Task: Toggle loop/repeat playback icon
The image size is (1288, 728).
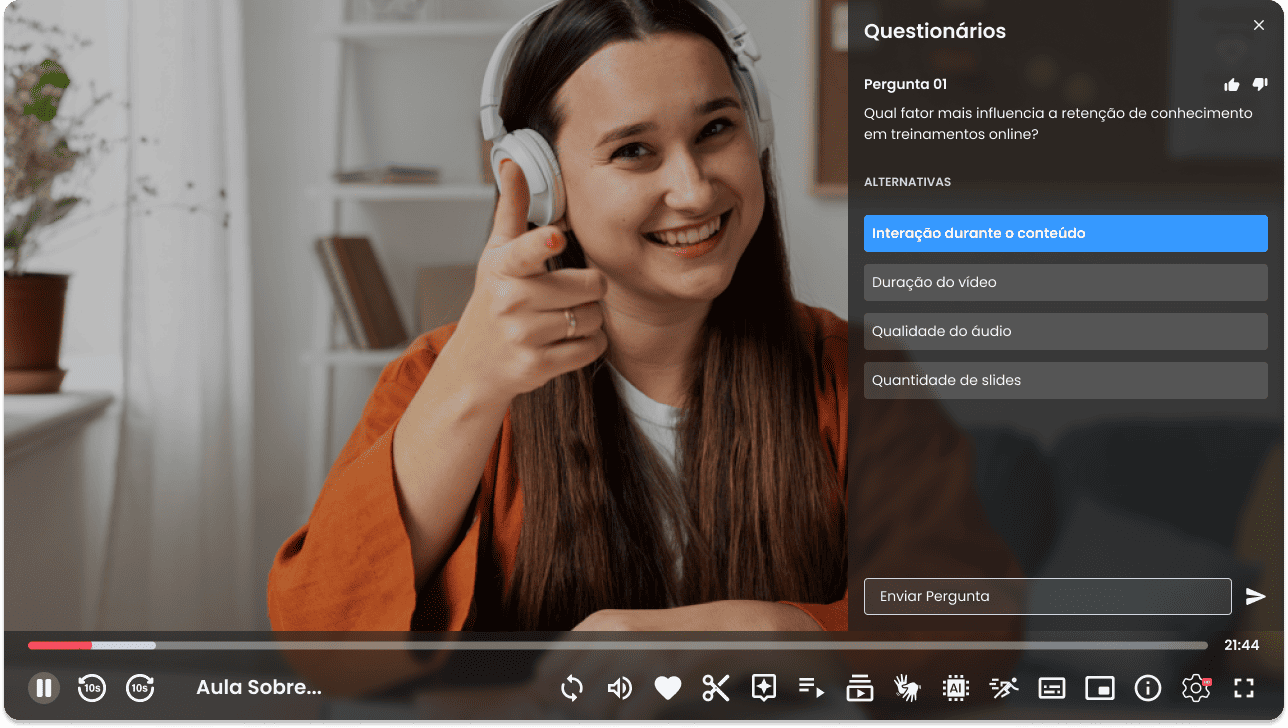Action: [572, 688]
